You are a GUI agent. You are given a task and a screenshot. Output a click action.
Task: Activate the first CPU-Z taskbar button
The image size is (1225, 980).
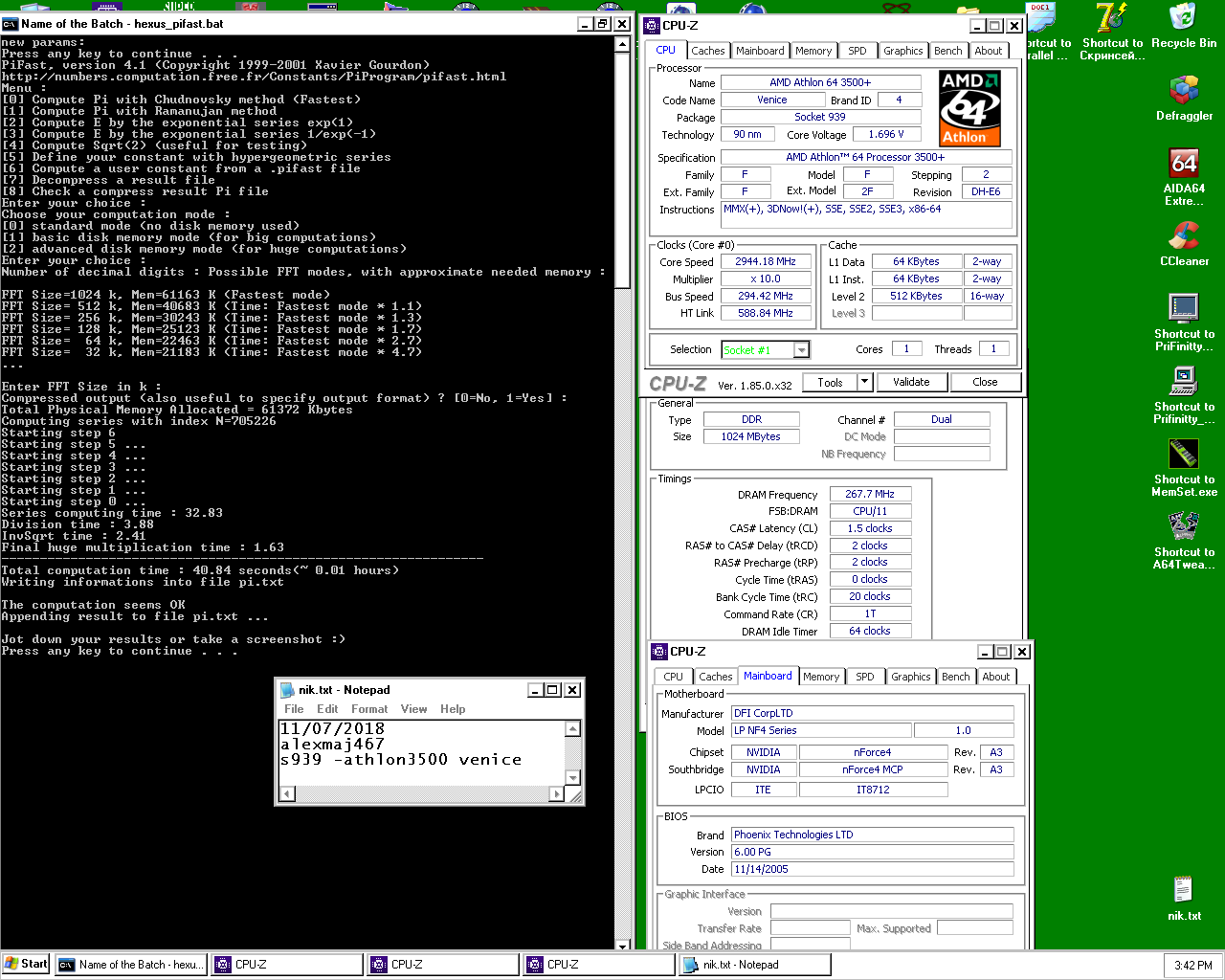click(x=287, y=965)
